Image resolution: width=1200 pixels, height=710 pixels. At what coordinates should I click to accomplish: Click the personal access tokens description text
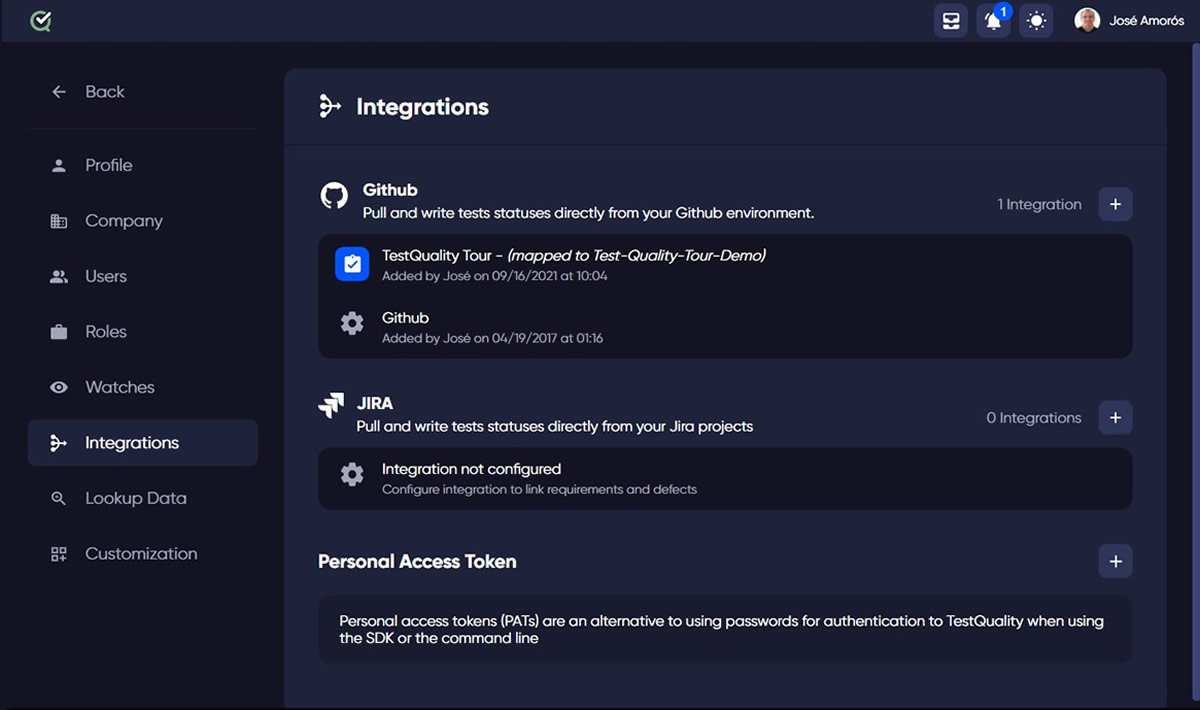[722, 629]
